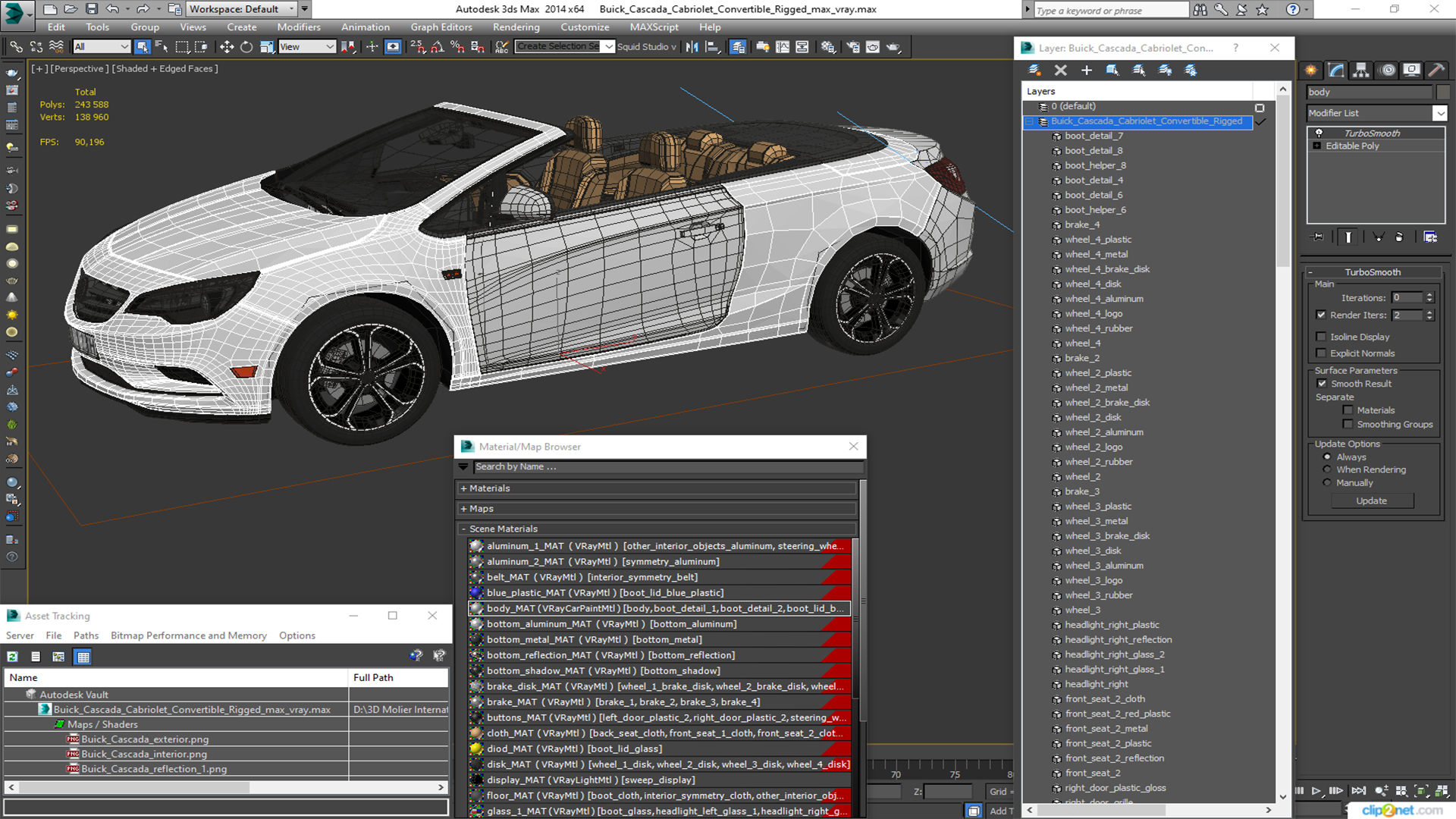Open the selection filter All dropdown
Screen dimensions: 1456x819
pyautogui.click(x=102, y=47)
